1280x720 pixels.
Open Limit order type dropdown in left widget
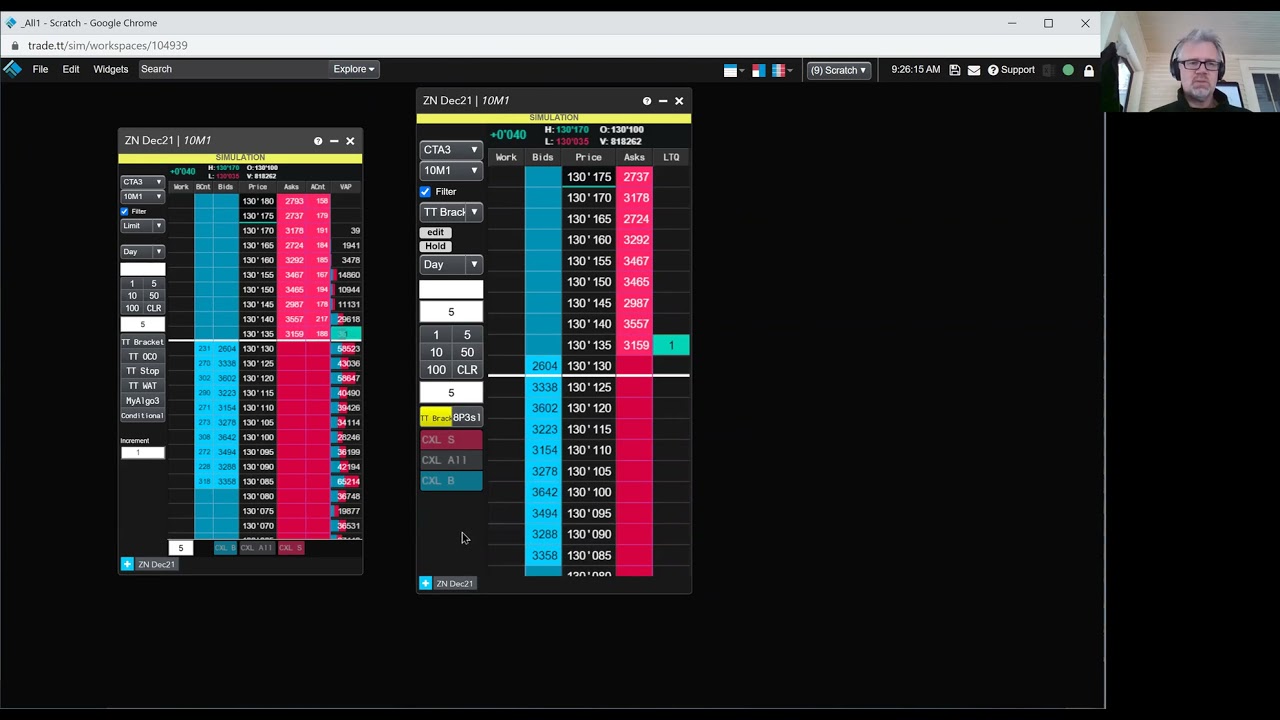click(142, 226)
